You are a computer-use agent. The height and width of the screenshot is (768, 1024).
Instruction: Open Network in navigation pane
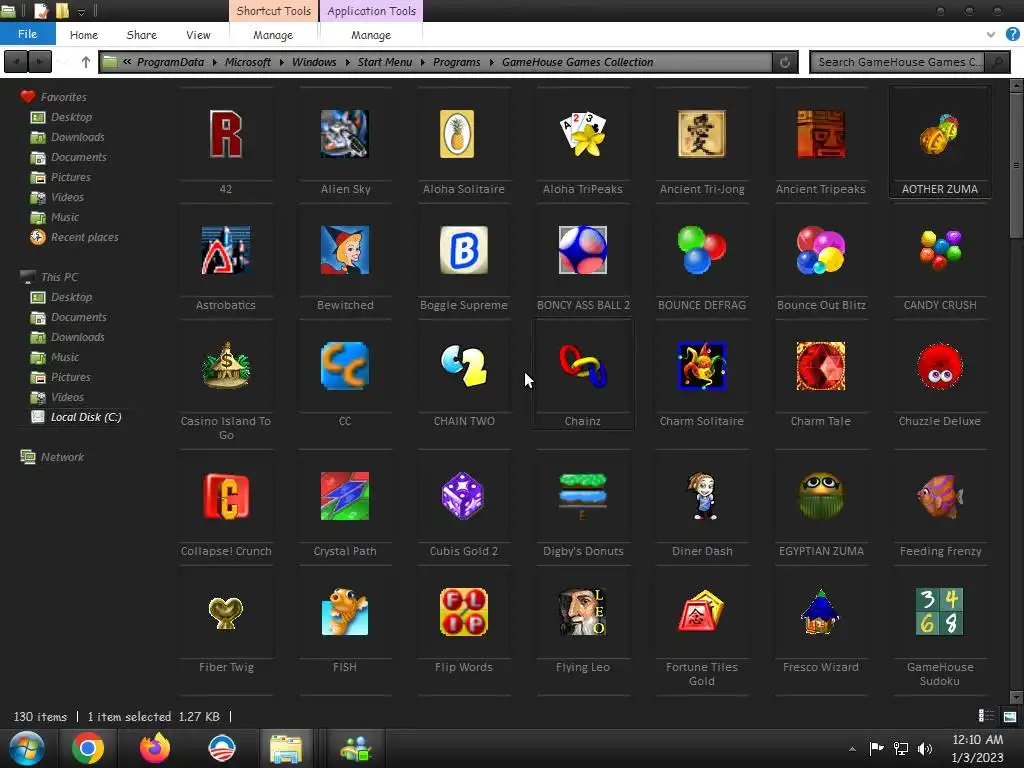pyautogui.click(x=62, y=457)
